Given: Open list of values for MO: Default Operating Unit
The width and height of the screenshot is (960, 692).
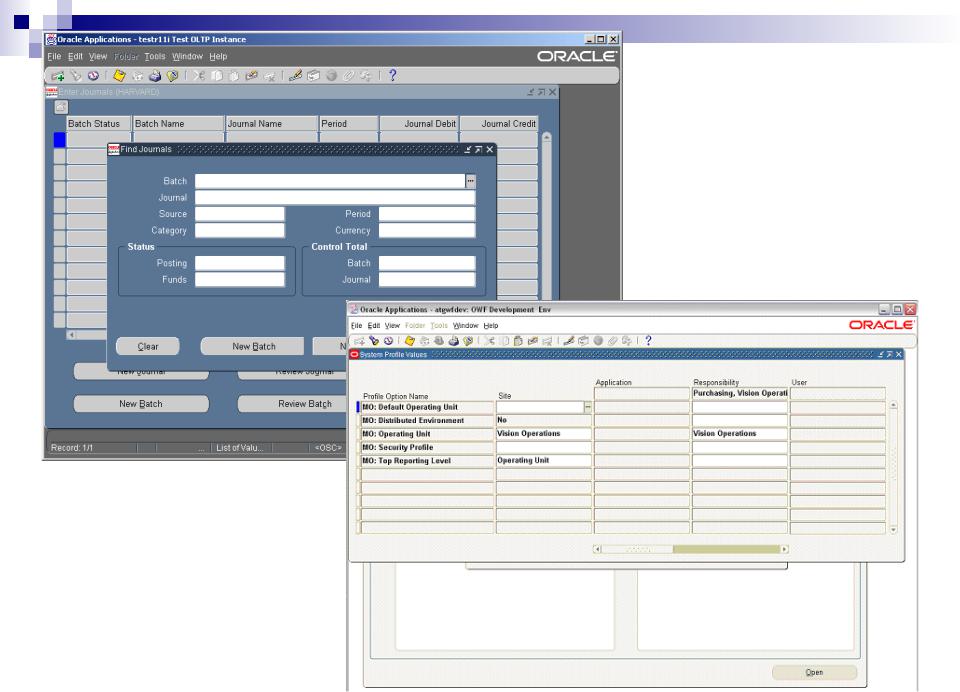Looking at the screenshot, I should [x=588, y=407].
